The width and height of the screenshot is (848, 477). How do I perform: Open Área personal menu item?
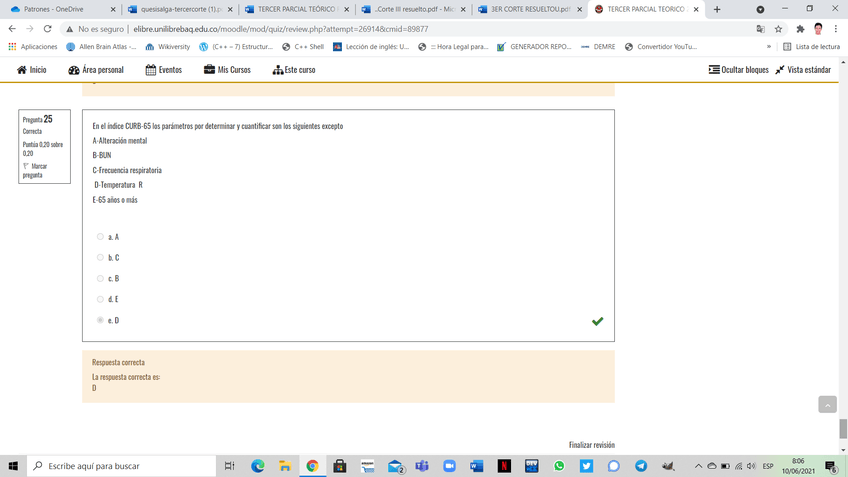96,70
